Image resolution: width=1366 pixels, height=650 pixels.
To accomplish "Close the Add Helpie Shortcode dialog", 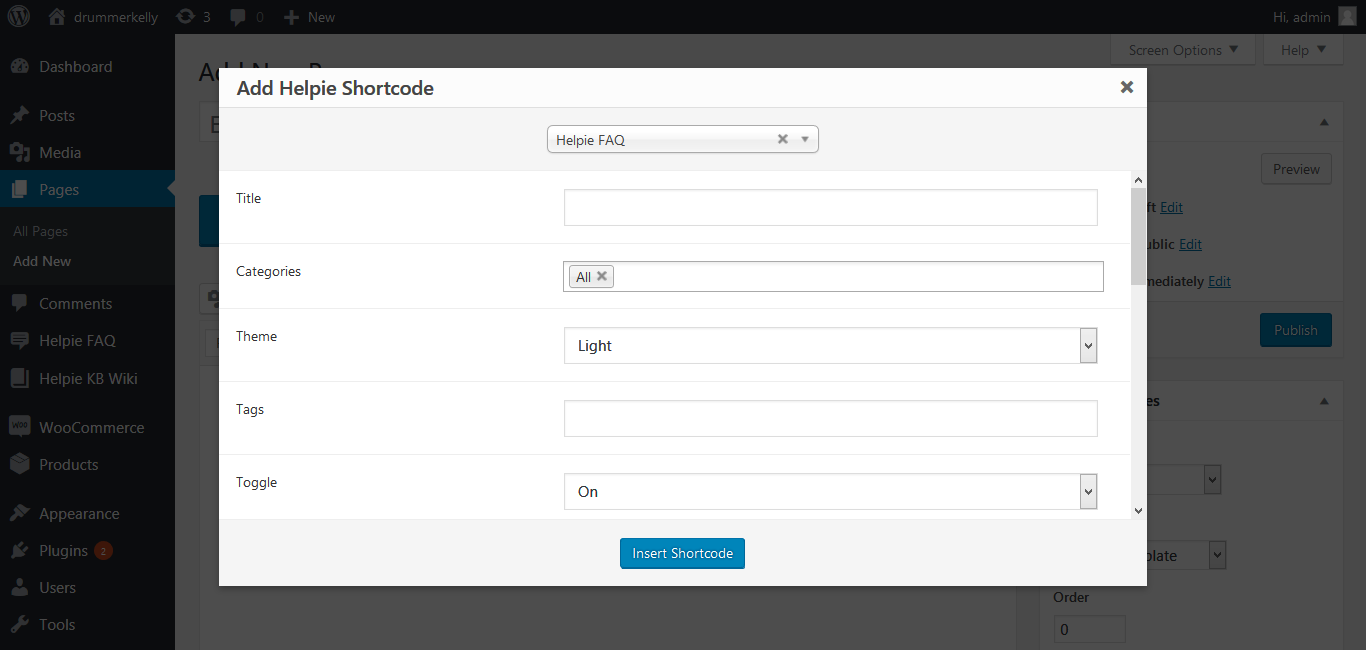I will pos(1127,88).
